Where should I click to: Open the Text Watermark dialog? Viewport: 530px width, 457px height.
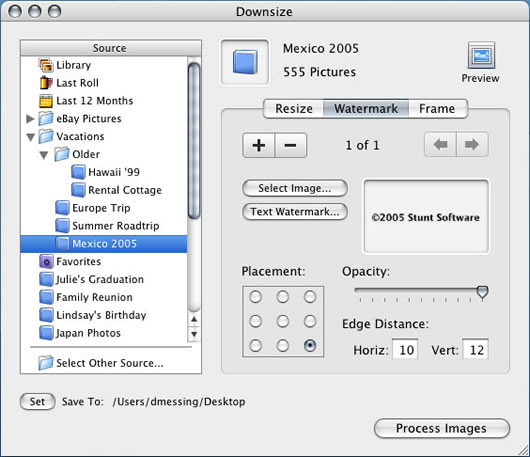tap(295, 212)
